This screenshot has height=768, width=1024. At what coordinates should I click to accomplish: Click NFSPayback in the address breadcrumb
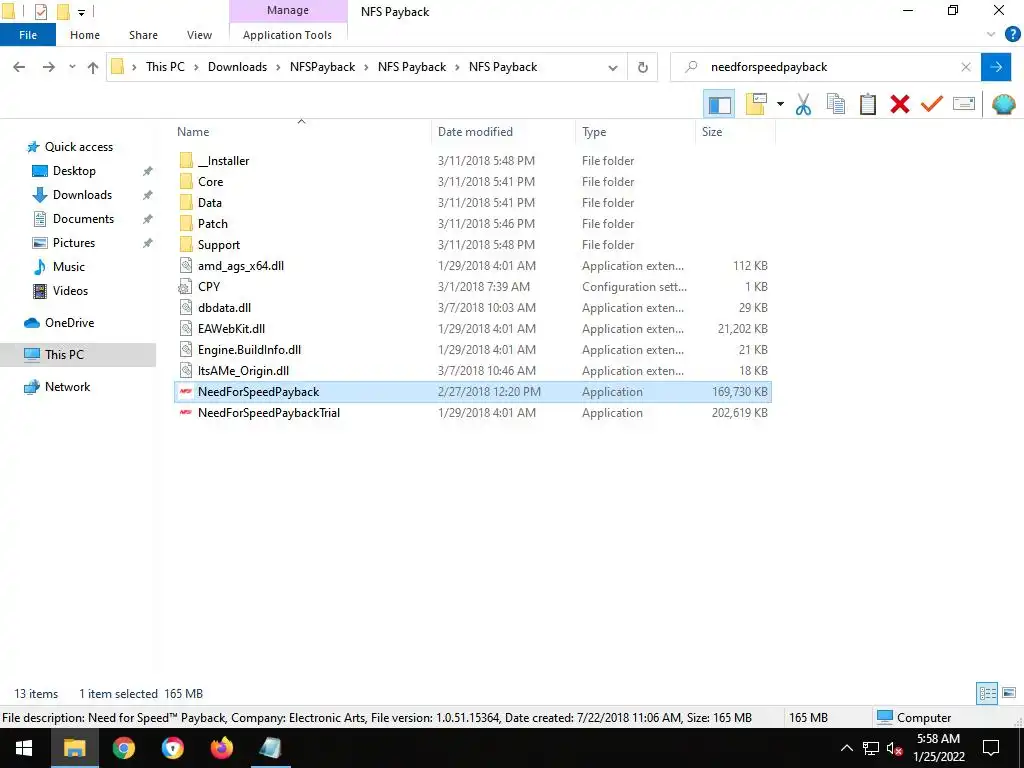(x=323, y=67)
